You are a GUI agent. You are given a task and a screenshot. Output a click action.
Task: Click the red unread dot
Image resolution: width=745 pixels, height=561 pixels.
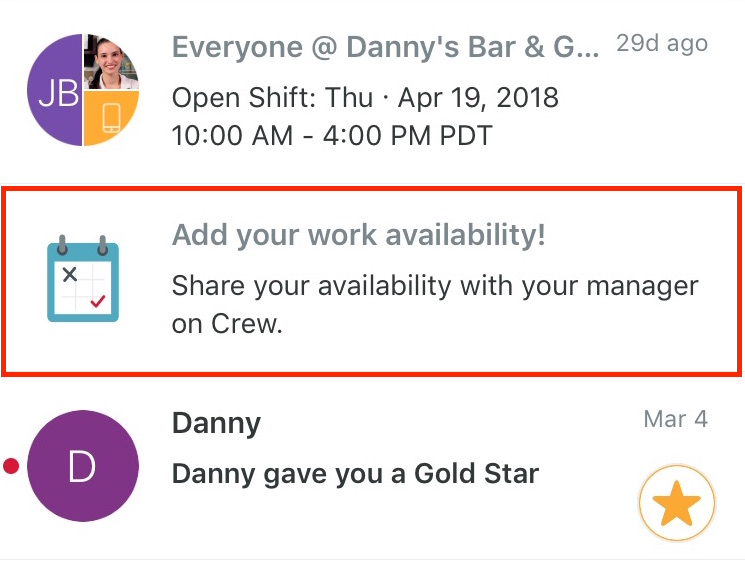click(x=11, y=466)
